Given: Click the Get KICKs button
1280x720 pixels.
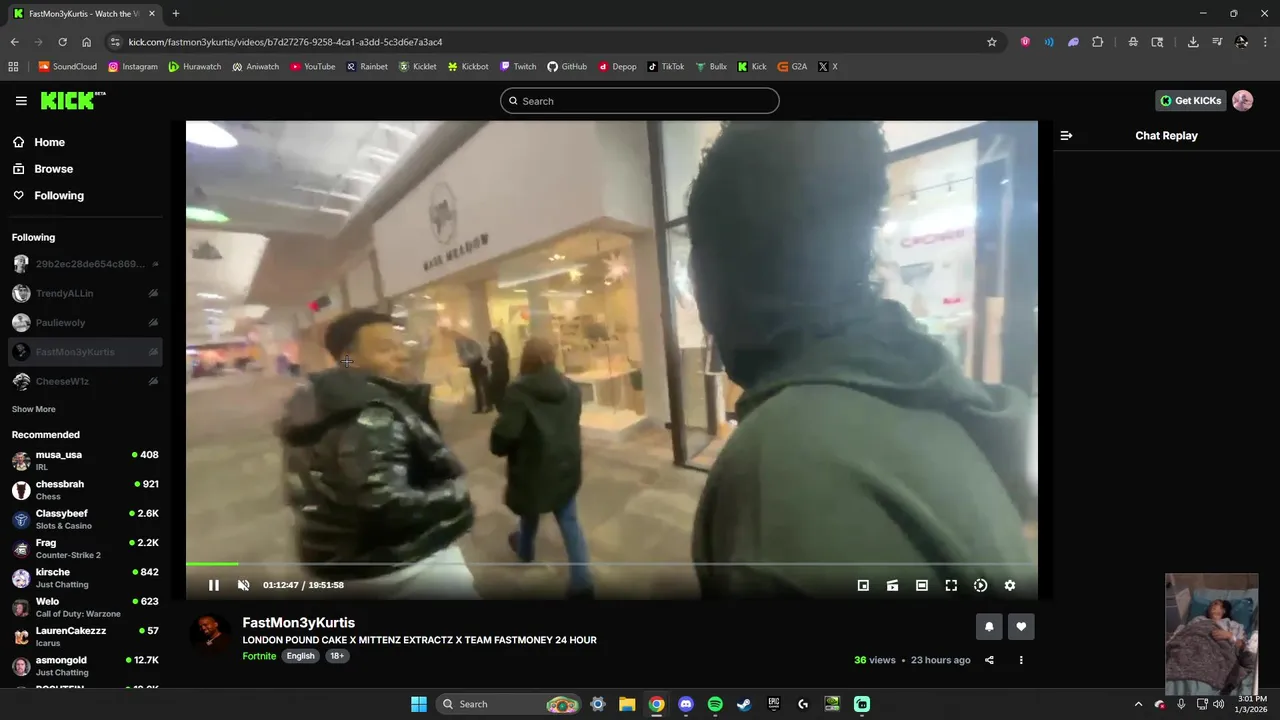Looking at the screenshot, I should (x=1190, y=100).
